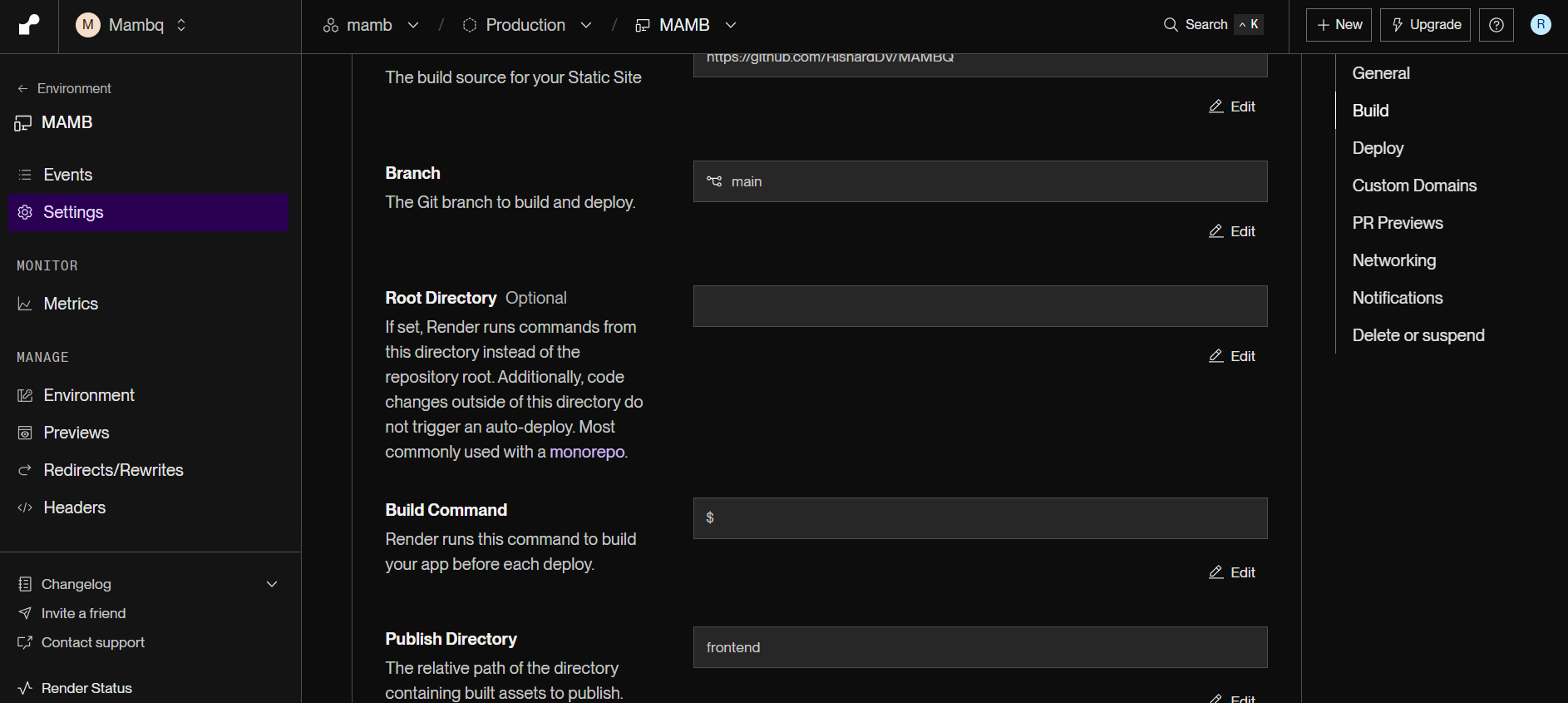Edit the repository build source
The height and width of the screenshot is (703, 1568).
click(1232, 106)
